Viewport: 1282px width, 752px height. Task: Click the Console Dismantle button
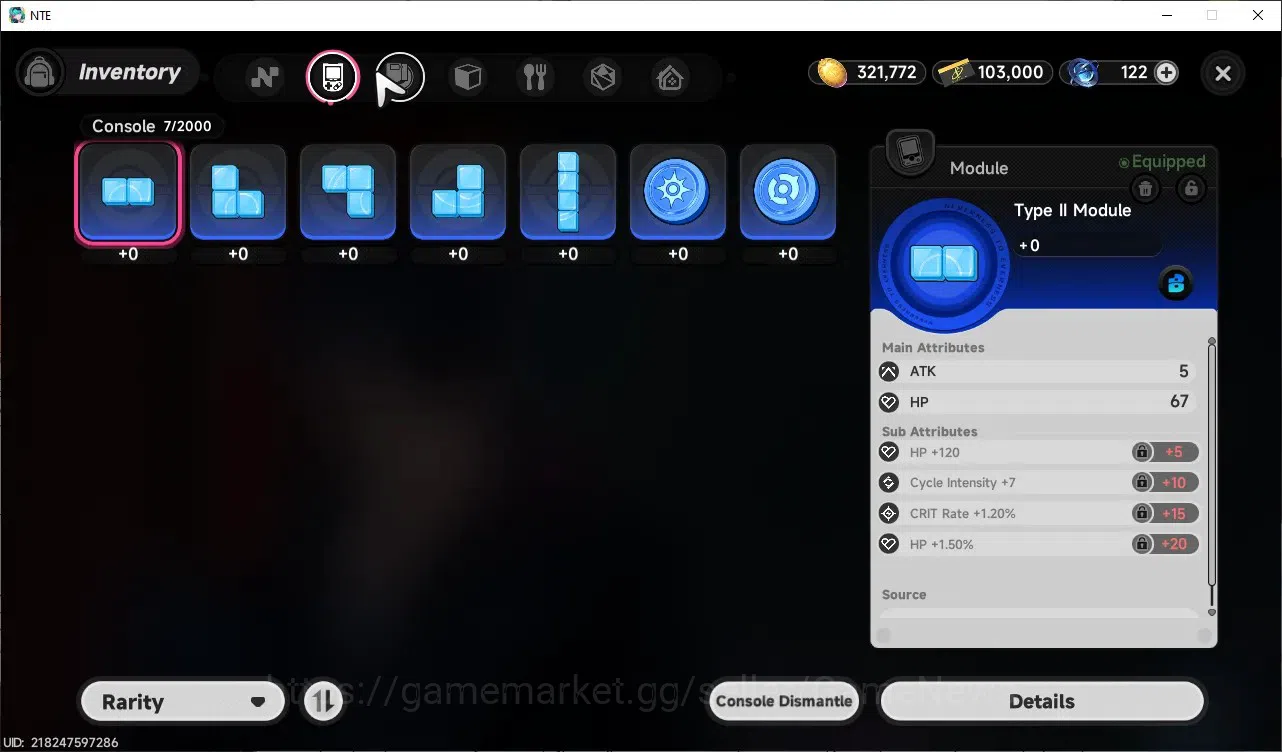coord(785,701)
